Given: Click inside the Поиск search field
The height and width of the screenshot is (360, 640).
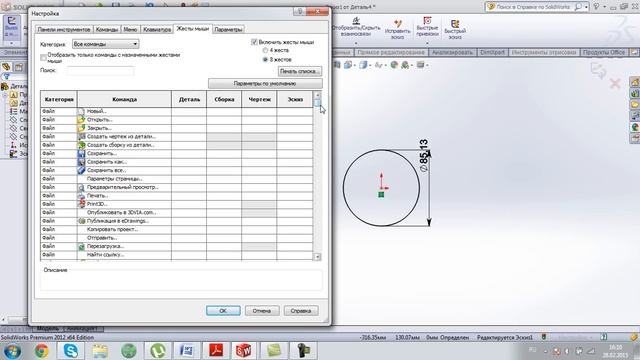Looking at the screenshot, I should pyautogui.click(x=100, y=71).
